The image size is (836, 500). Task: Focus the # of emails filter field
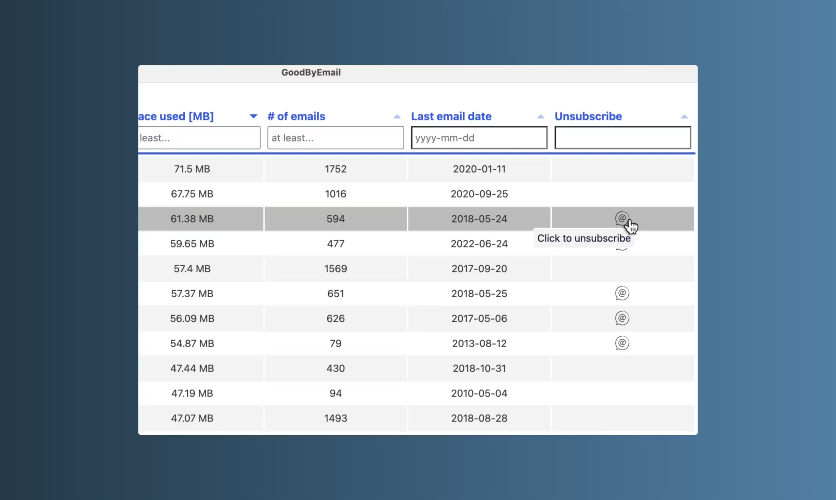[335, 138]
